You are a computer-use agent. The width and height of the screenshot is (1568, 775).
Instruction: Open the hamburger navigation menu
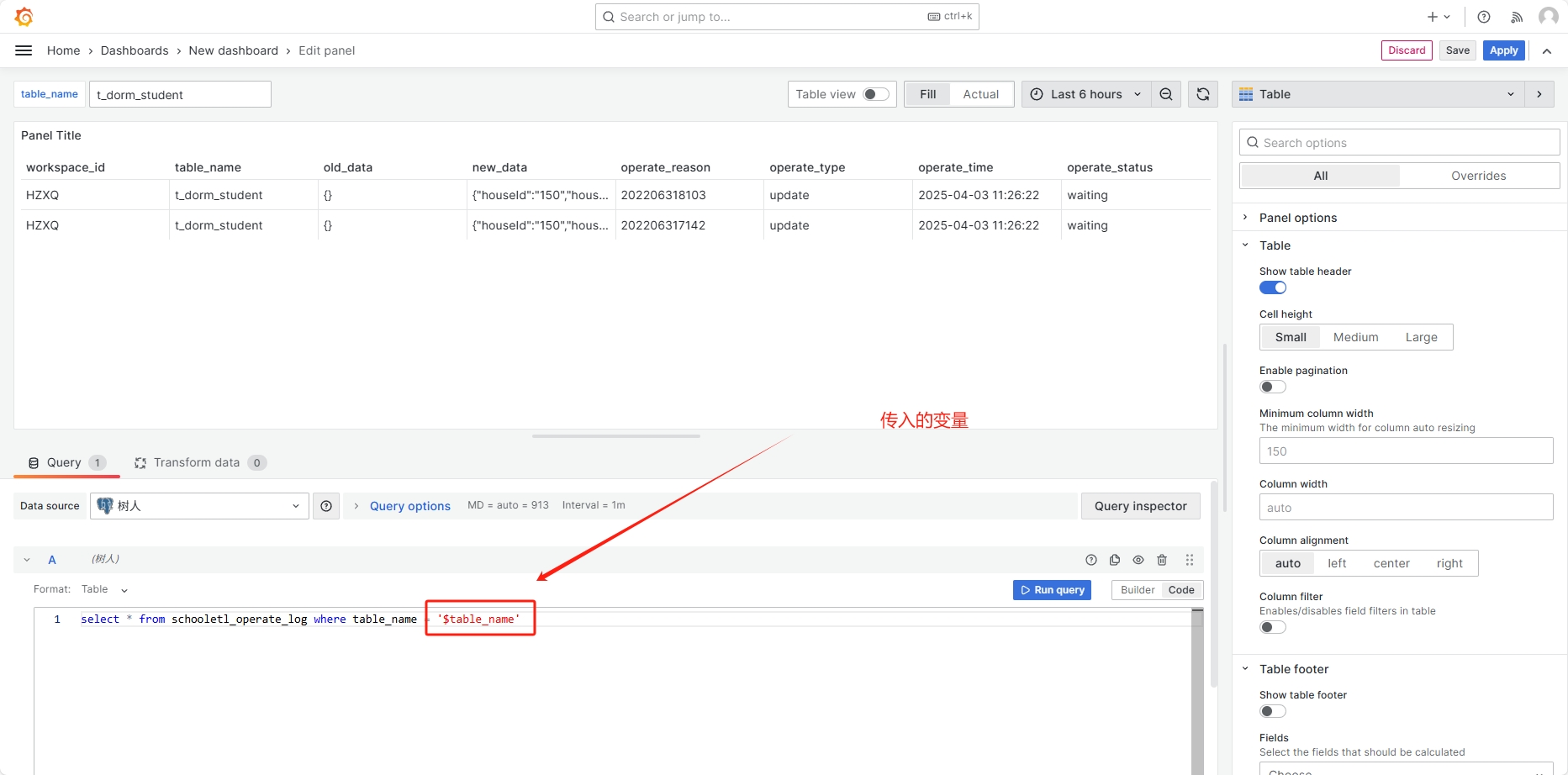[24, 50]
